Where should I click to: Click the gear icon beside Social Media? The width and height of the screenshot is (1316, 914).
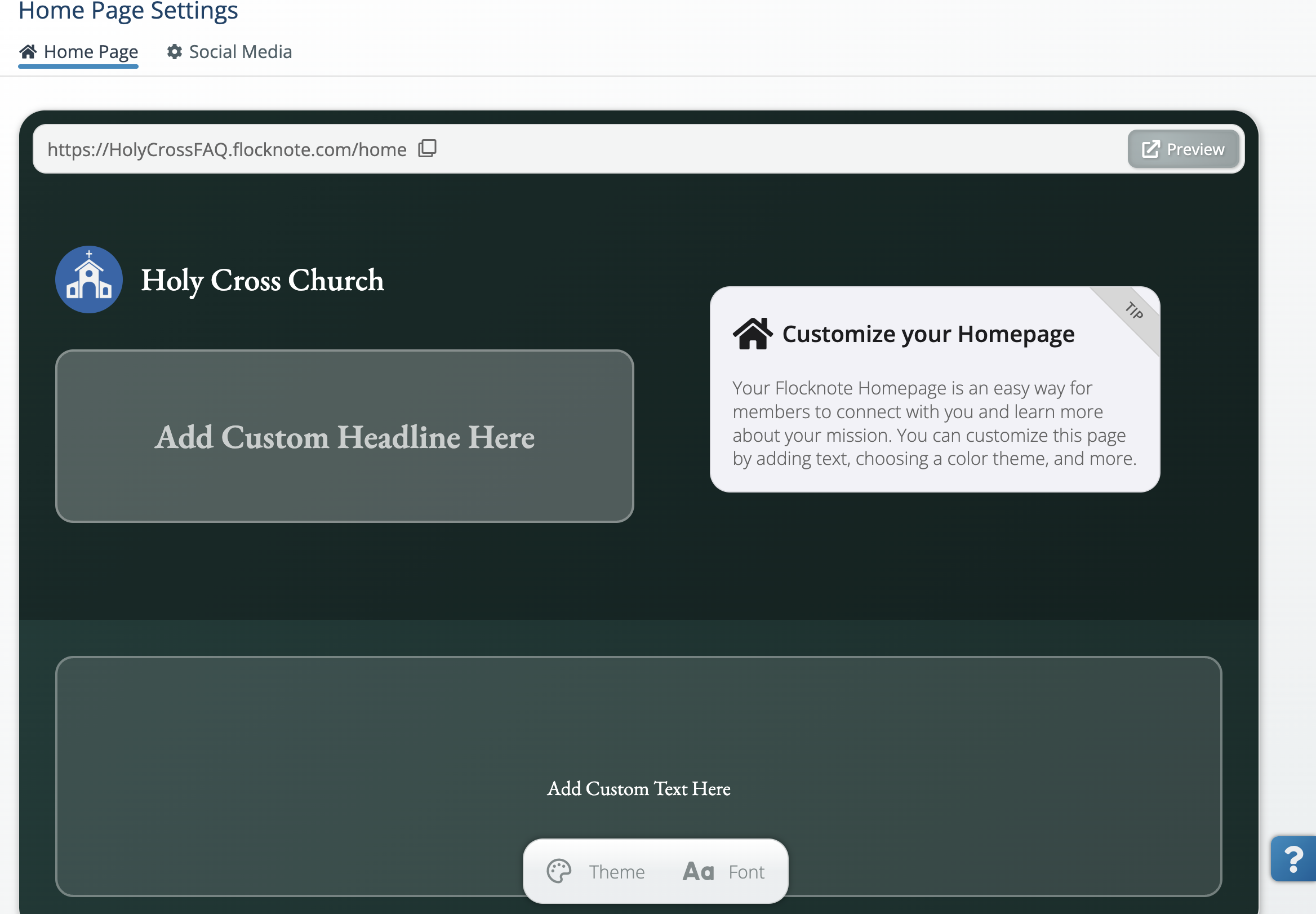point(175,51)
